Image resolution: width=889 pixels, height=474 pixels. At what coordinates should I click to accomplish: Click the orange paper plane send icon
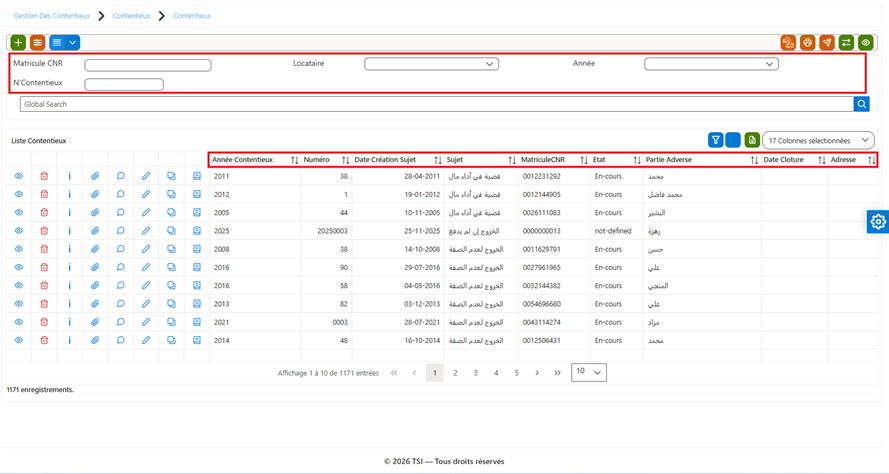(x=827, y=43)
